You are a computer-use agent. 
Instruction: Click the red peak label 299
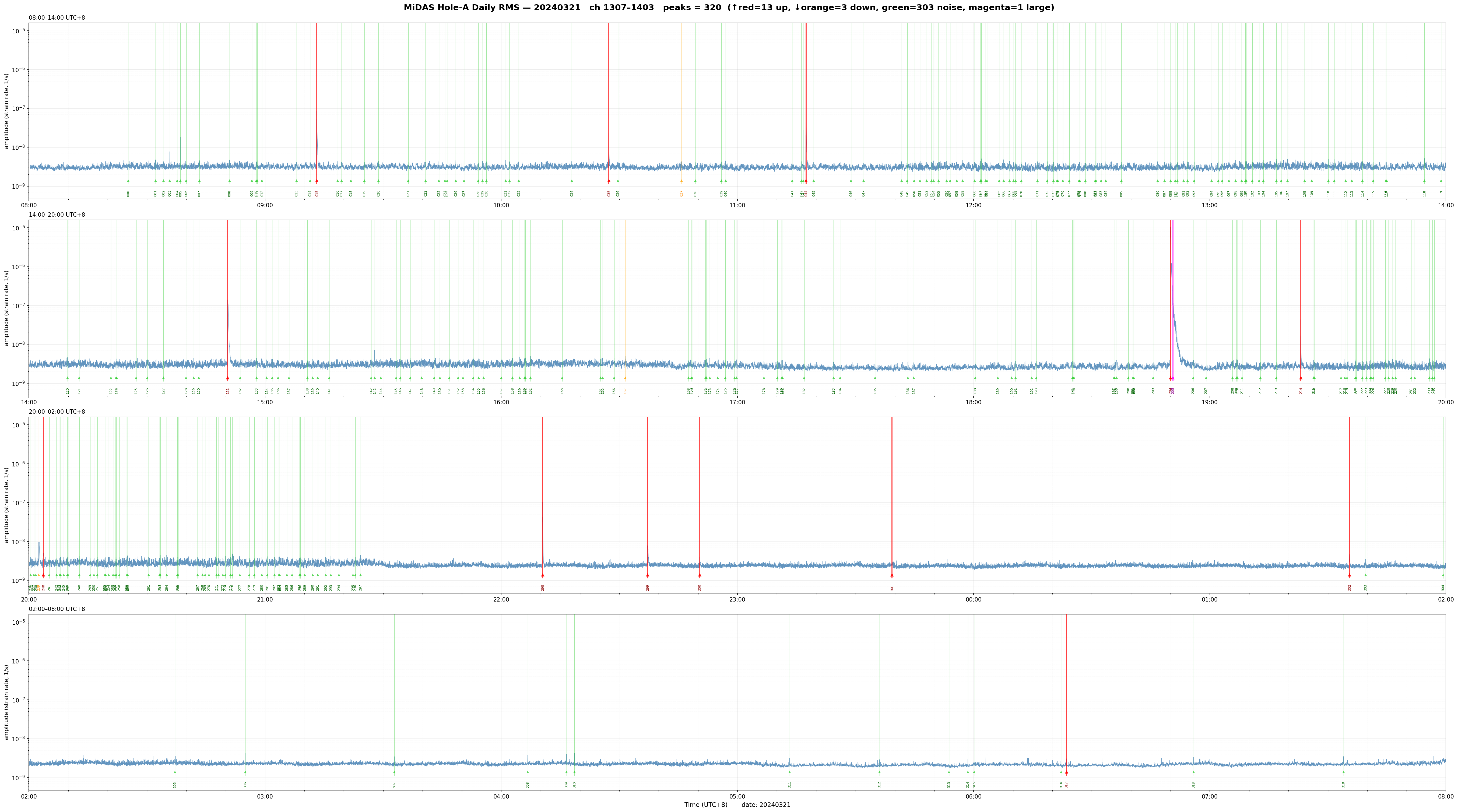pos(648,588)
